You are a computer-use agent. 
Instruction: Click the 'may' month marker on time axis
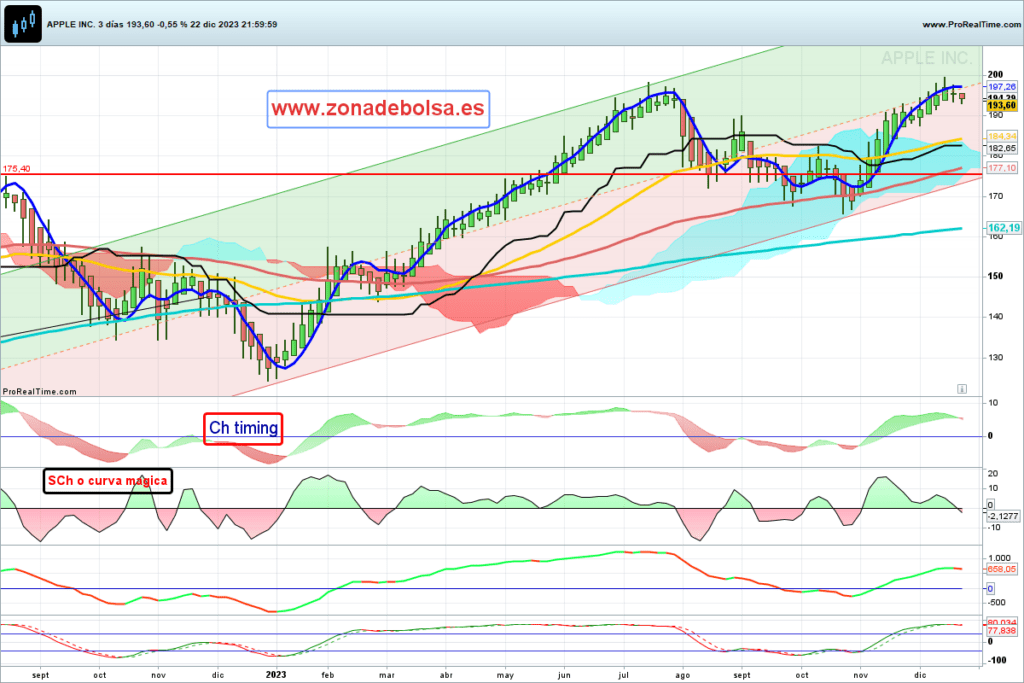click(505, 675)
